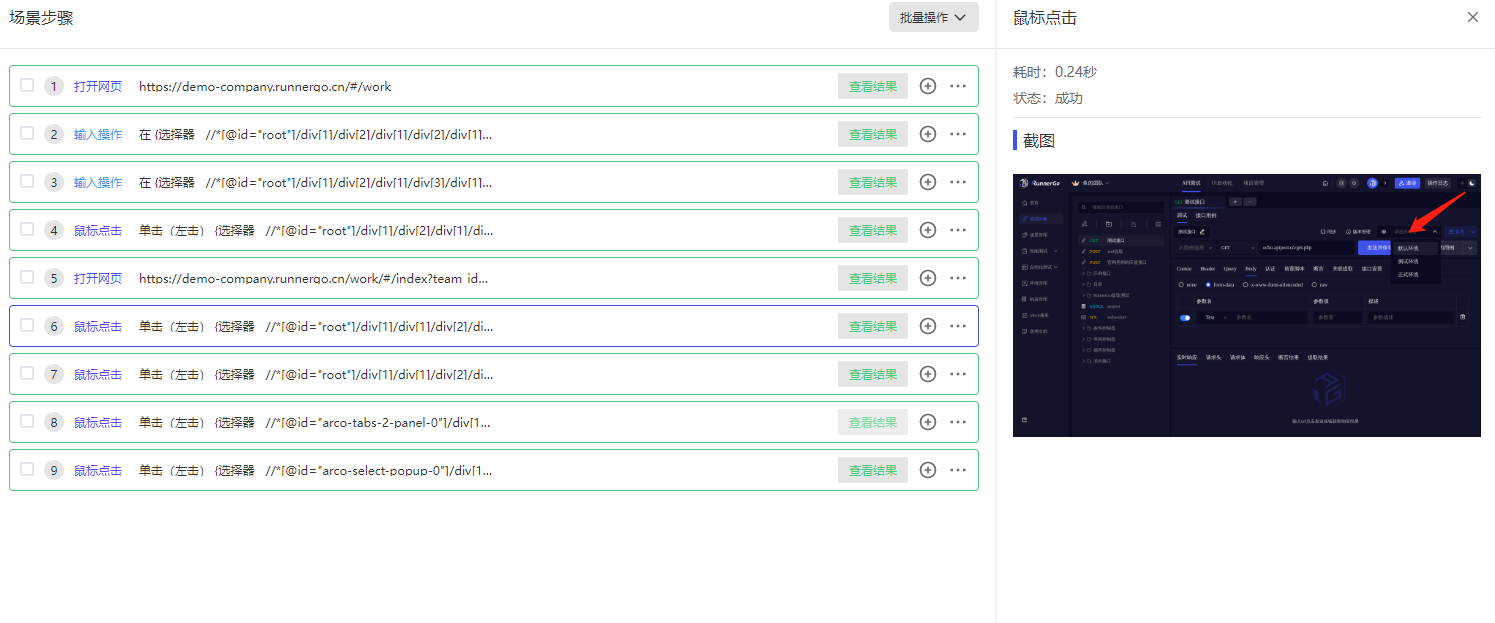Click the plus icon on step 3
This screenshot has height=623, width=1495.
(928, 182)
